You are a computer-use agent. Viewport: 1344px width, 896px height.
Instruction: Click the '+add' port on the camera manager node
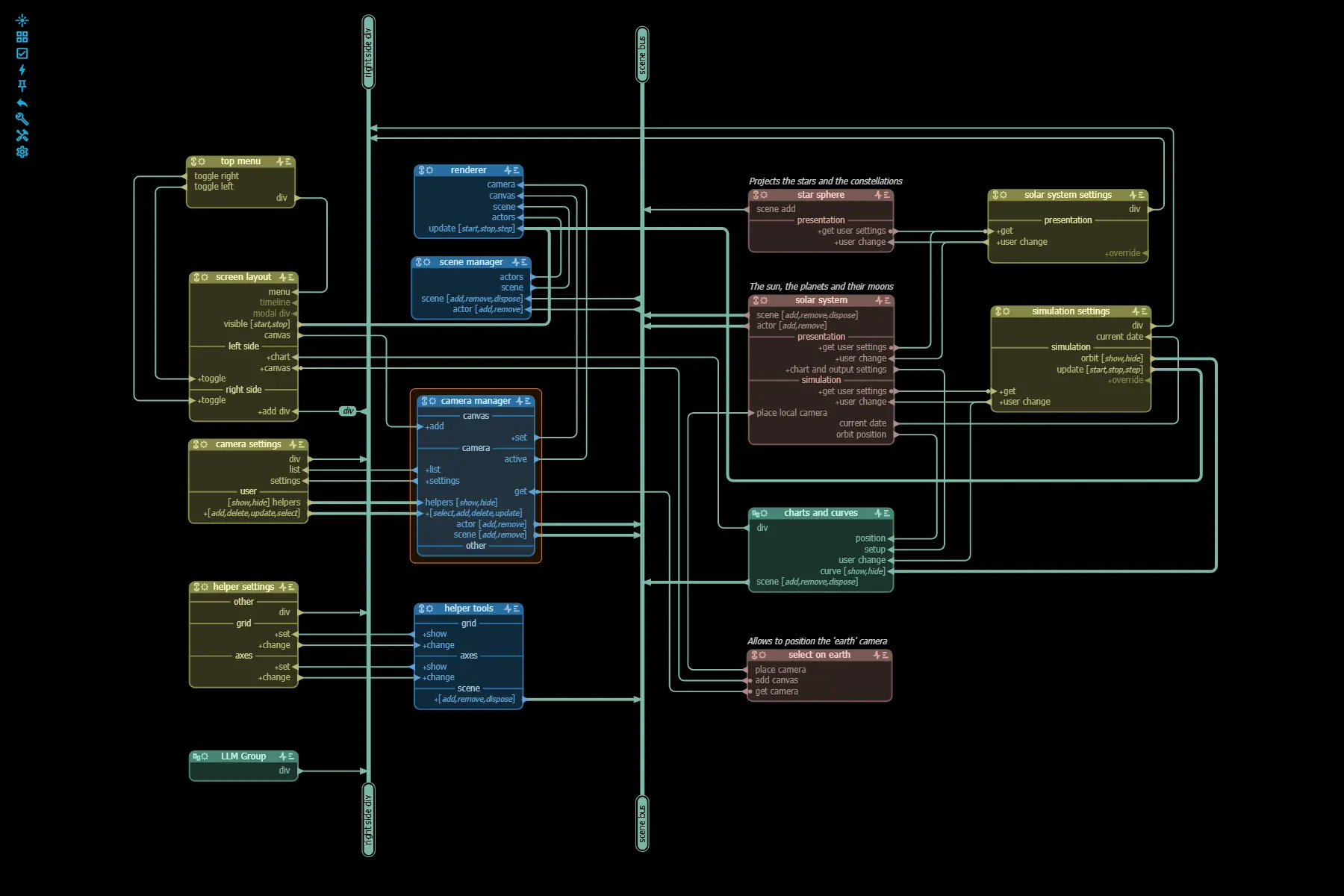click(x=433, y=426)
